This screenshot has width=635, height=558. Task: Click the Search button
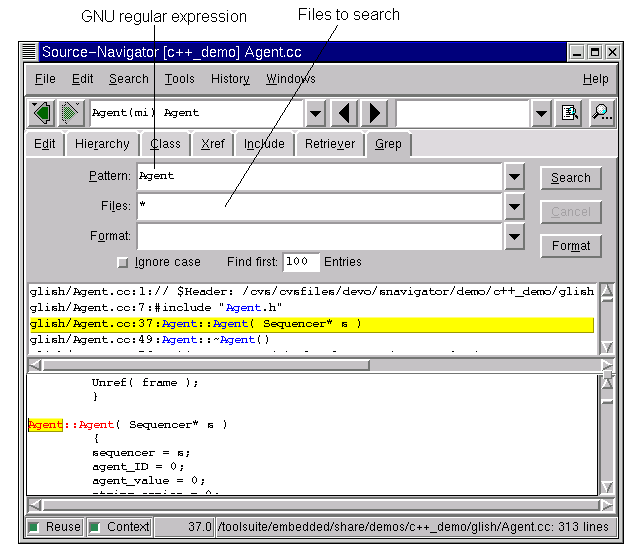[x=571, y=178]
